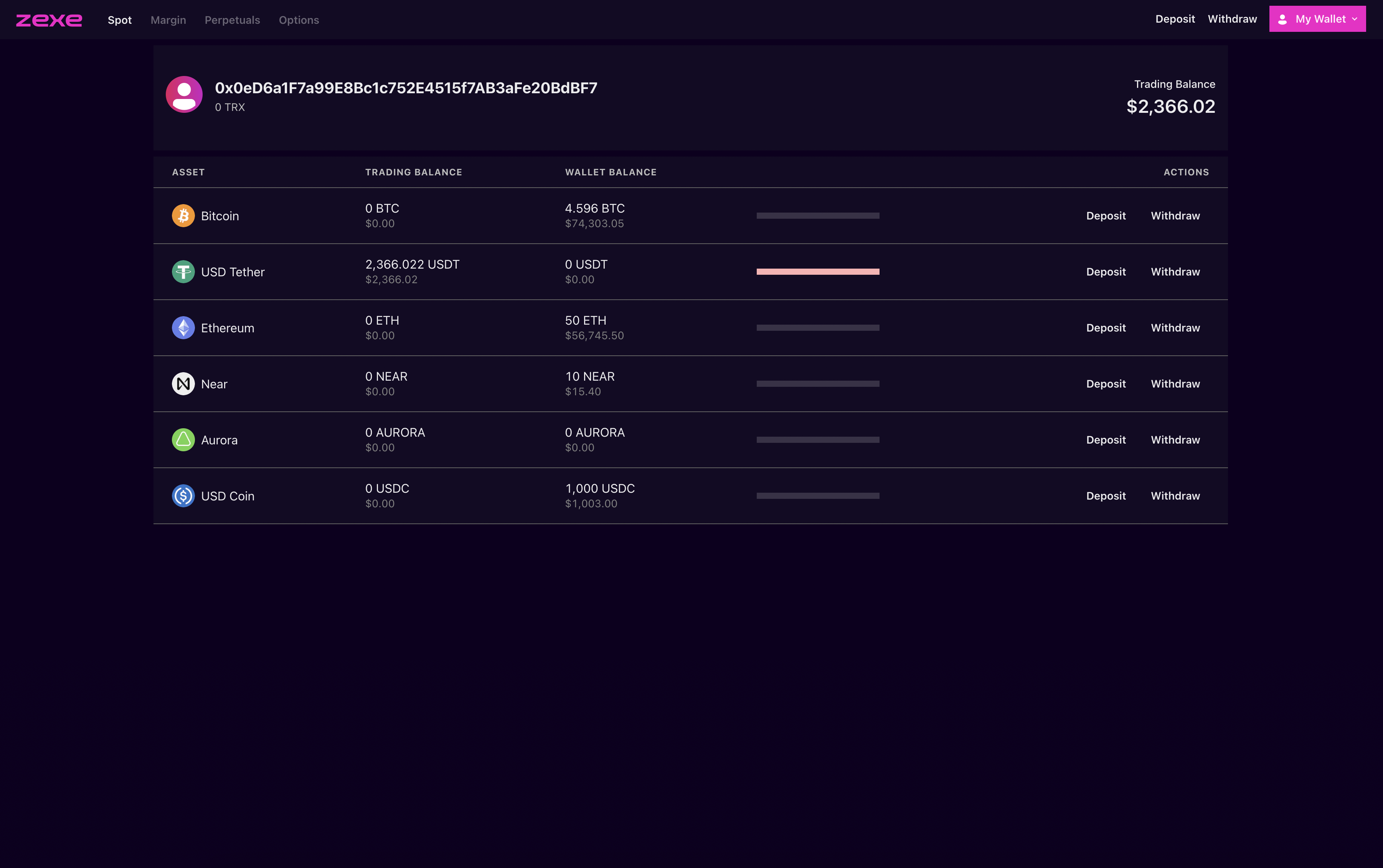Screen dimensions: 1383x868
Task: Click the Aurora coin icon
Action: (x=183, y=440)
